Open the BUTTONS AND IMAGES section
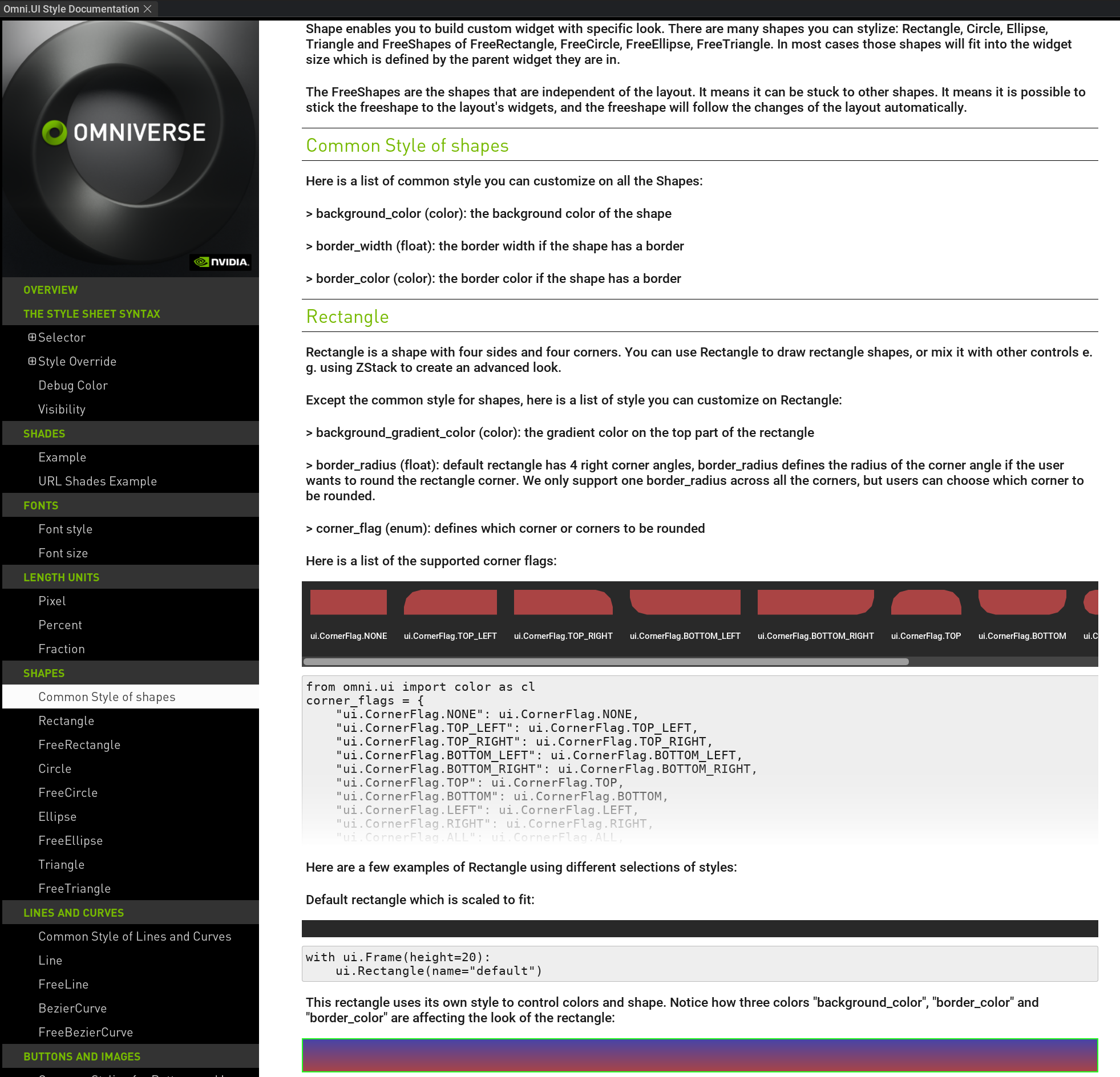 pyautogui.click(x=82, y=1056)
